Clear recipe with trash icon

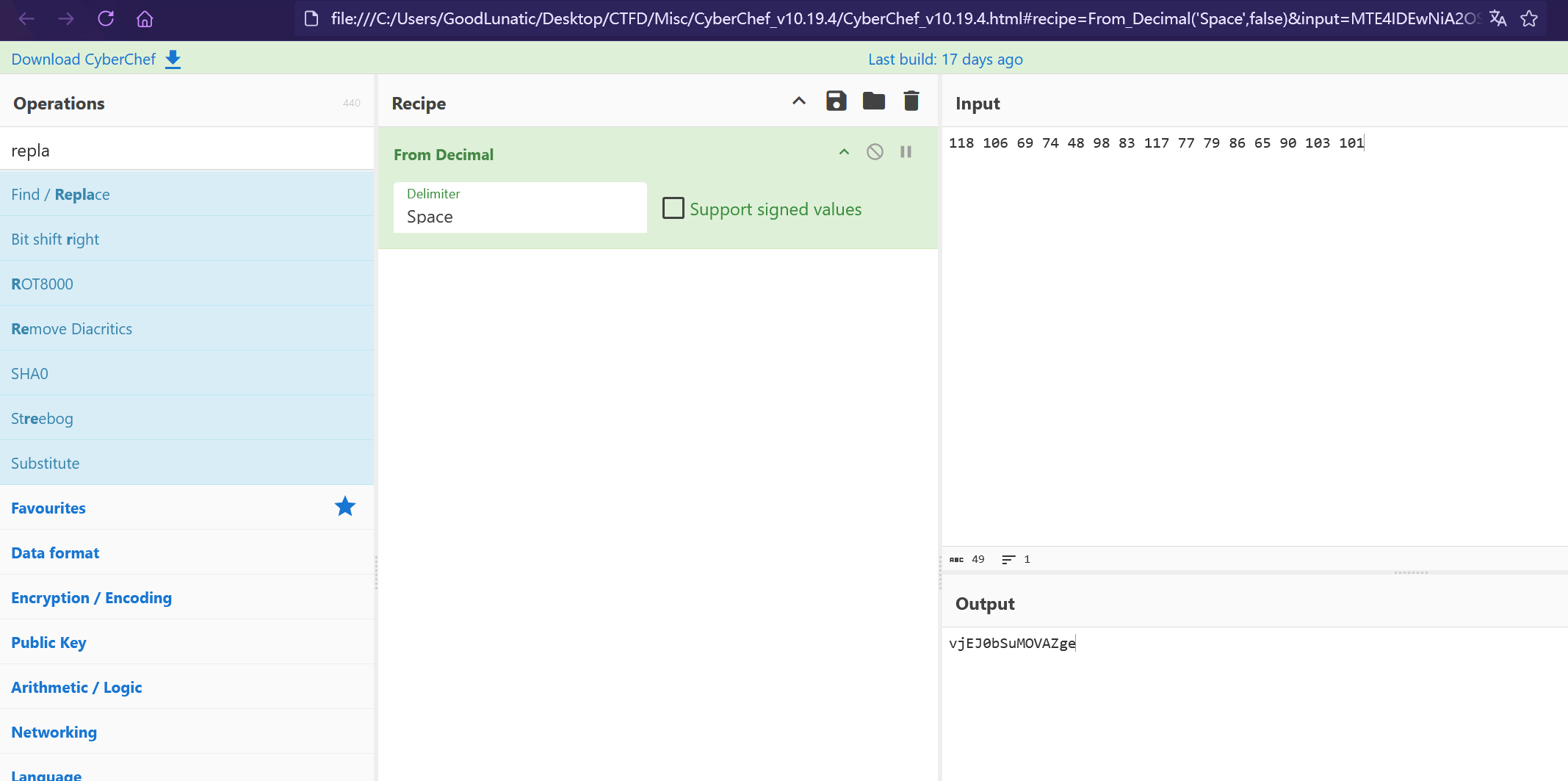point(911,101)
